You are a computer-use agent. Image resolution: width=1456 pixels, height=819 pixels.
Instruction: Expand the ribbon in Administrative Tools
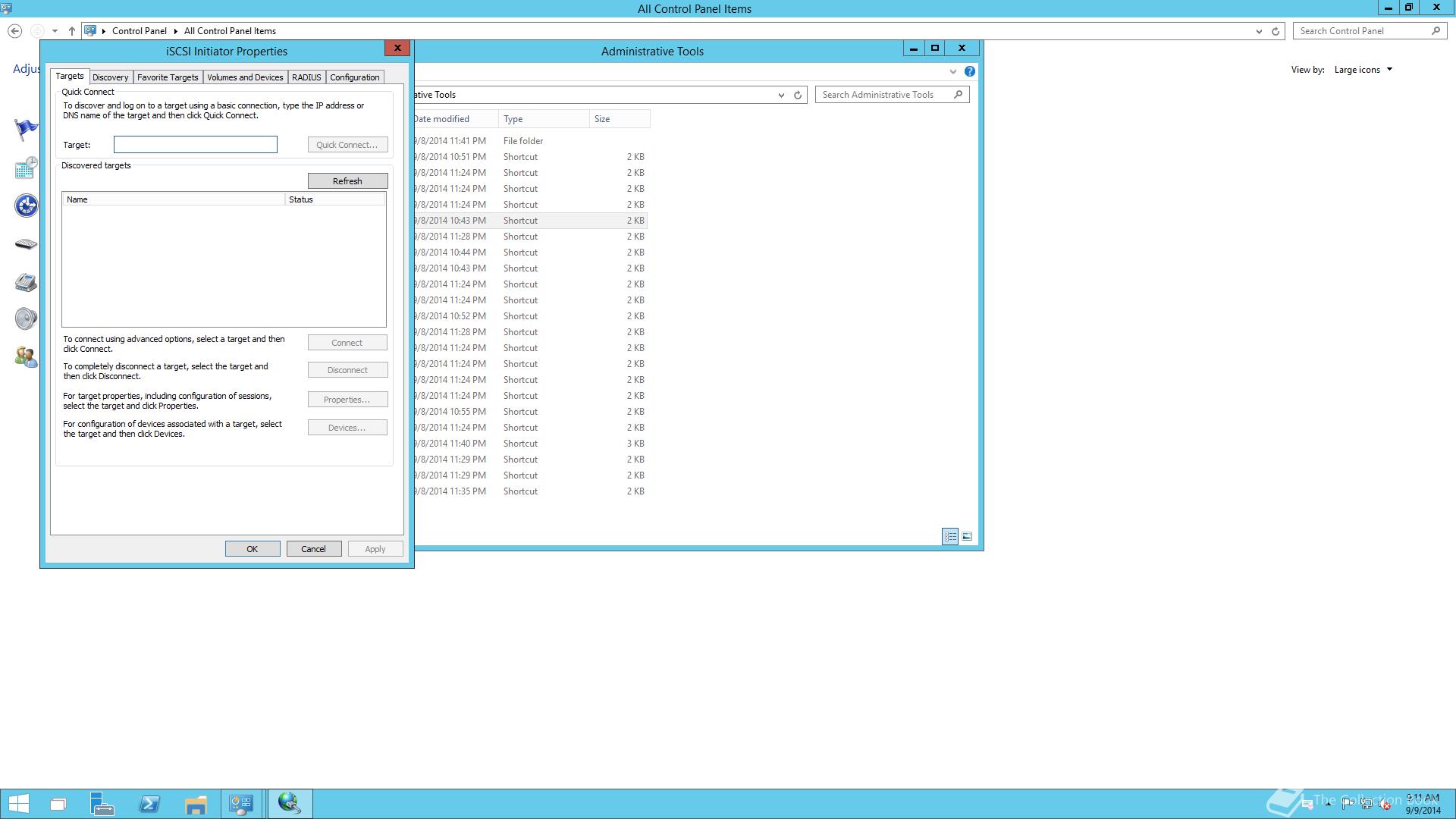953,71
